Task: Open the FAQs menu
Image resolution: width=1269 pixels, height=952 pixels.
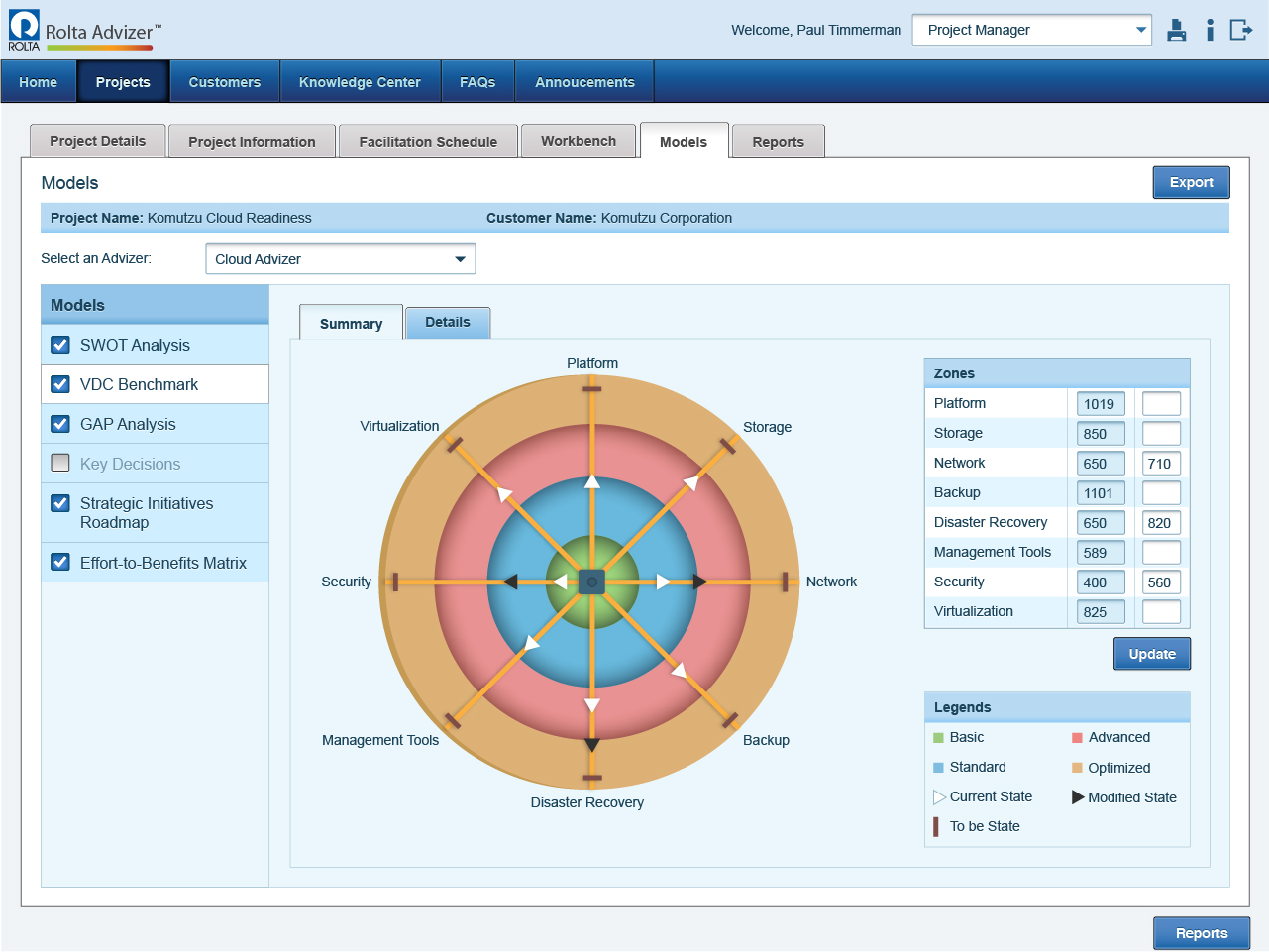Action: [477, 82]
